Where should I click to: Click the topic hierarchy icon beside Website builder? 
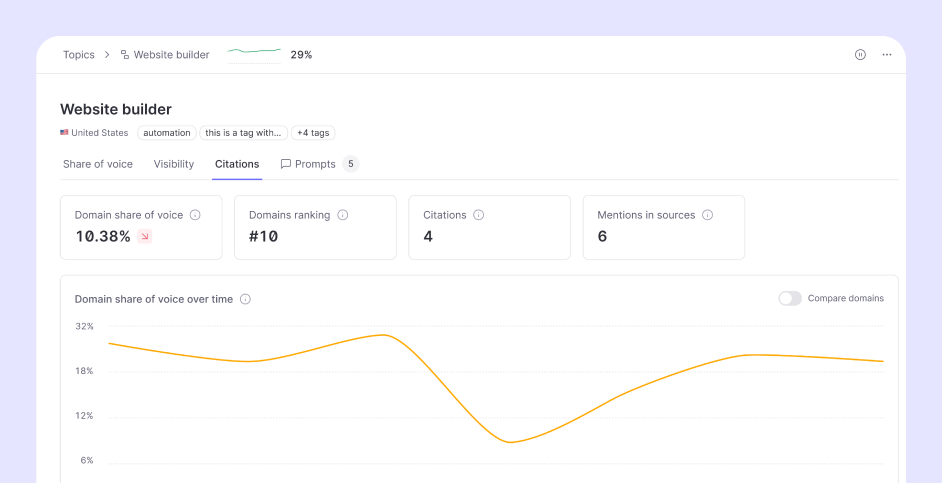click(x=125, y=55)
